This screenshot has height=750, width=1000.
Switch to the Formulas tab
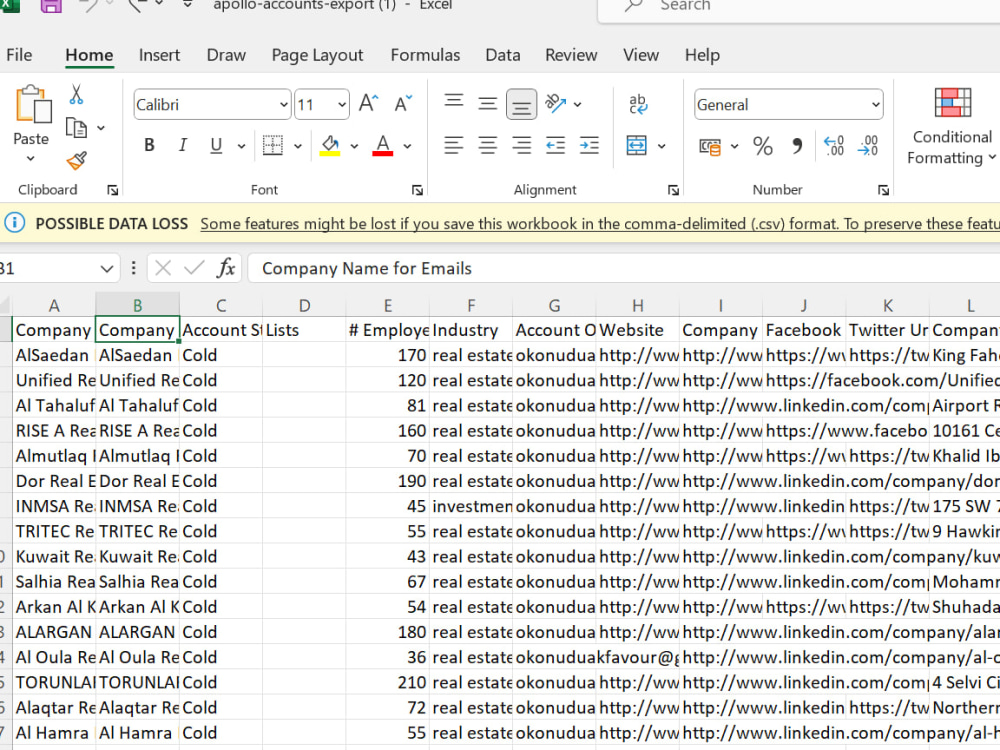(x=425, y=55)
